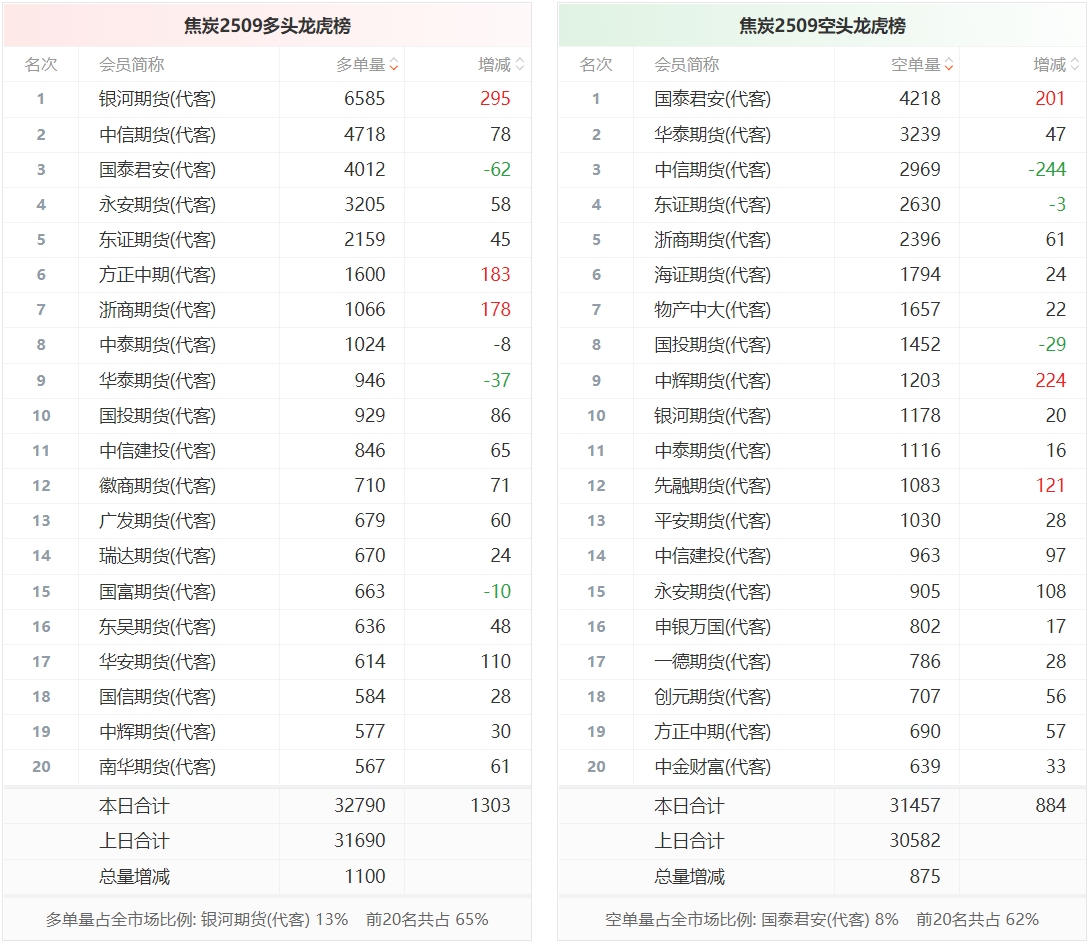Click red change value 295
The height and width of the screenshot is (946, 1091).
point(495,99)
